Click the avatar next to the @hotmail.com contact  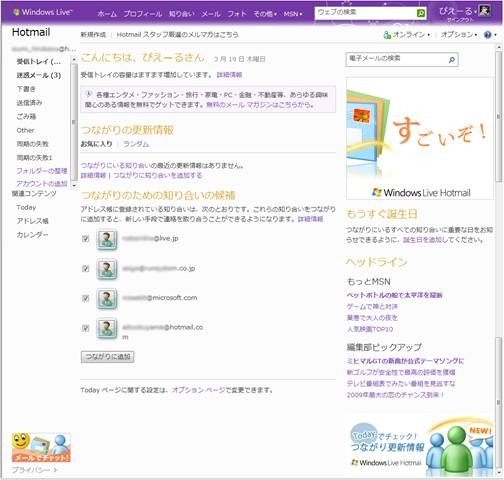coord(107,328)
